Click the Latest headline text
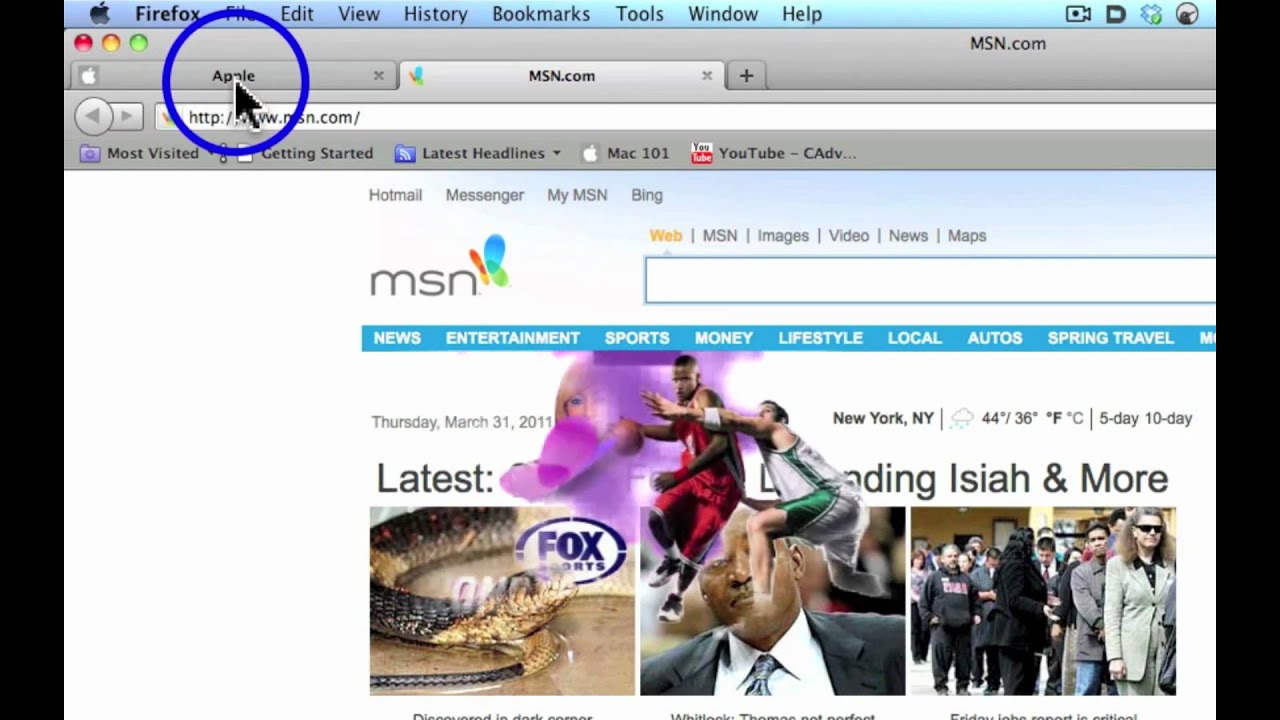Image resolution: width=1280 pixels, height=720 pixels. [x=772, y=479]
